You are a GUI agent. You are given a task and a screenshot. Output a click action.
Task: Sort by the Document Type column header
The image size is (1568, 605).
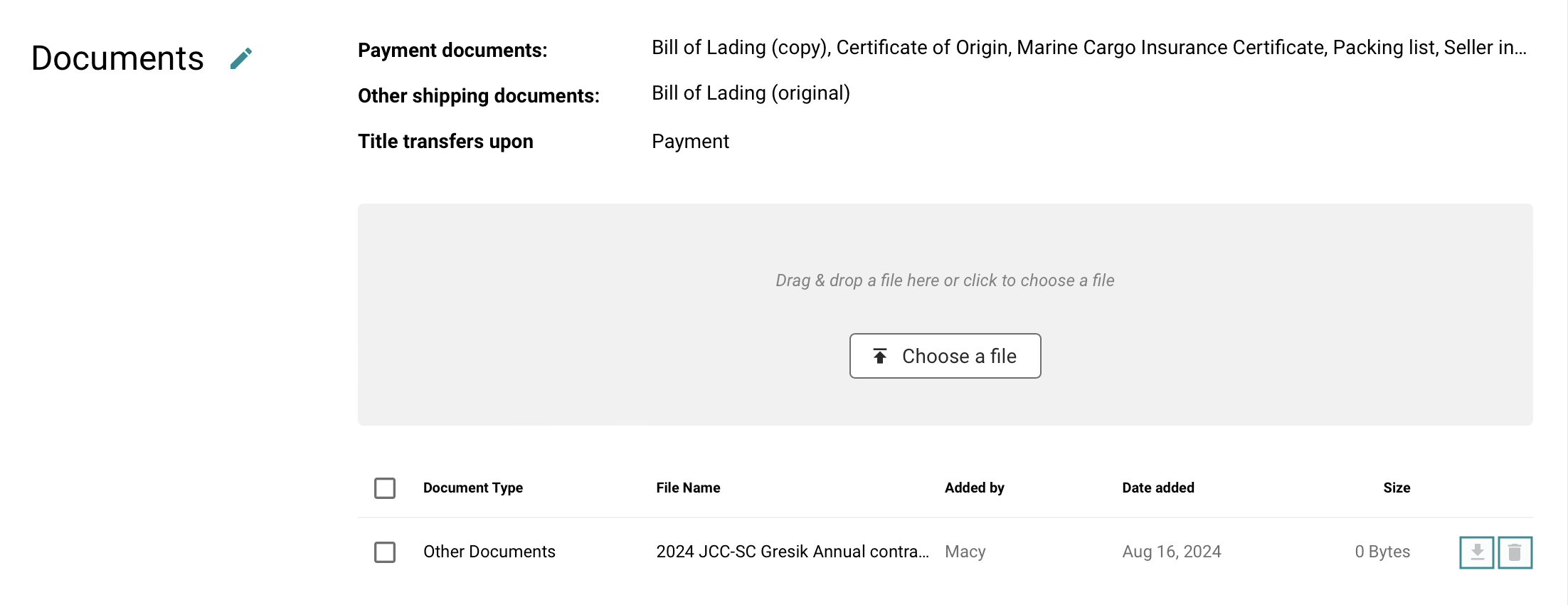point(473,488)
